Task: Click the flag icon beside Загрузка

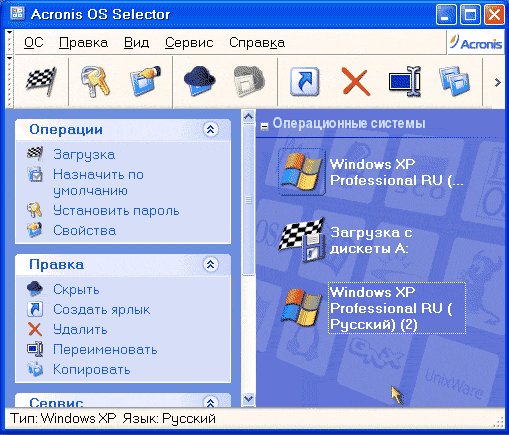Action: click(x=35, y=154)
